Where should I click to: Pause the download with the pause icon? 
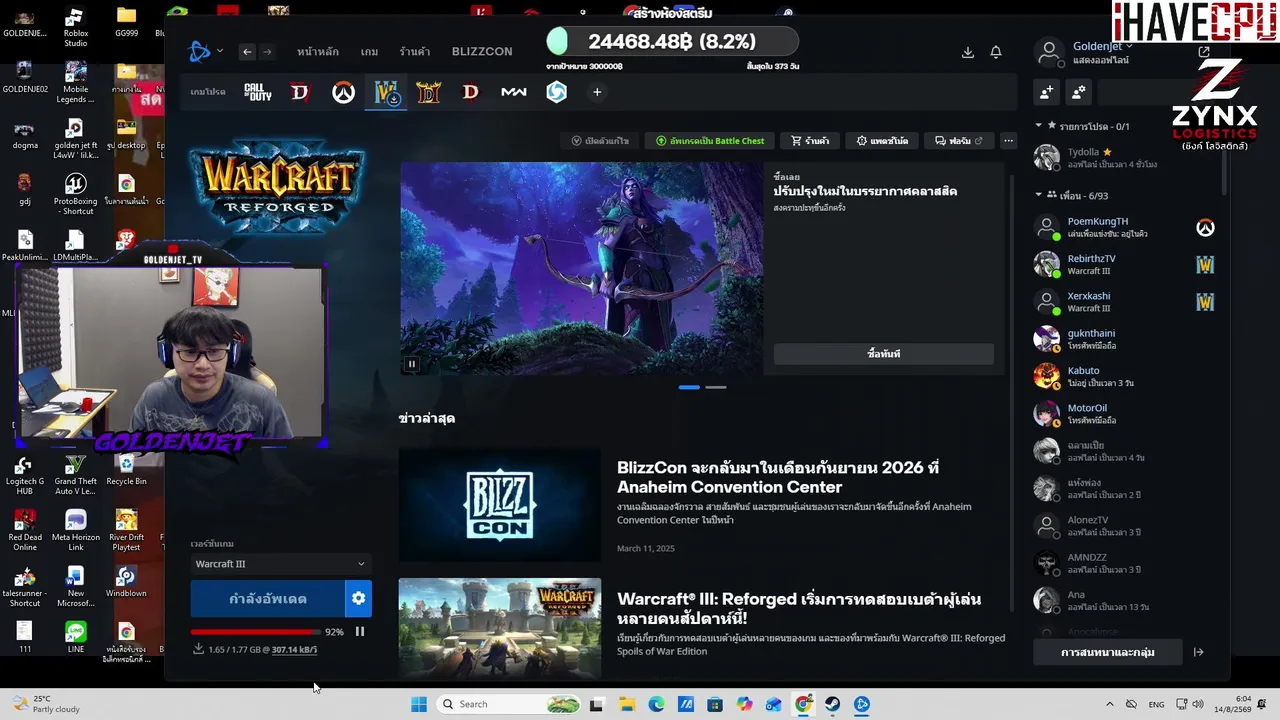pos(360,632)
